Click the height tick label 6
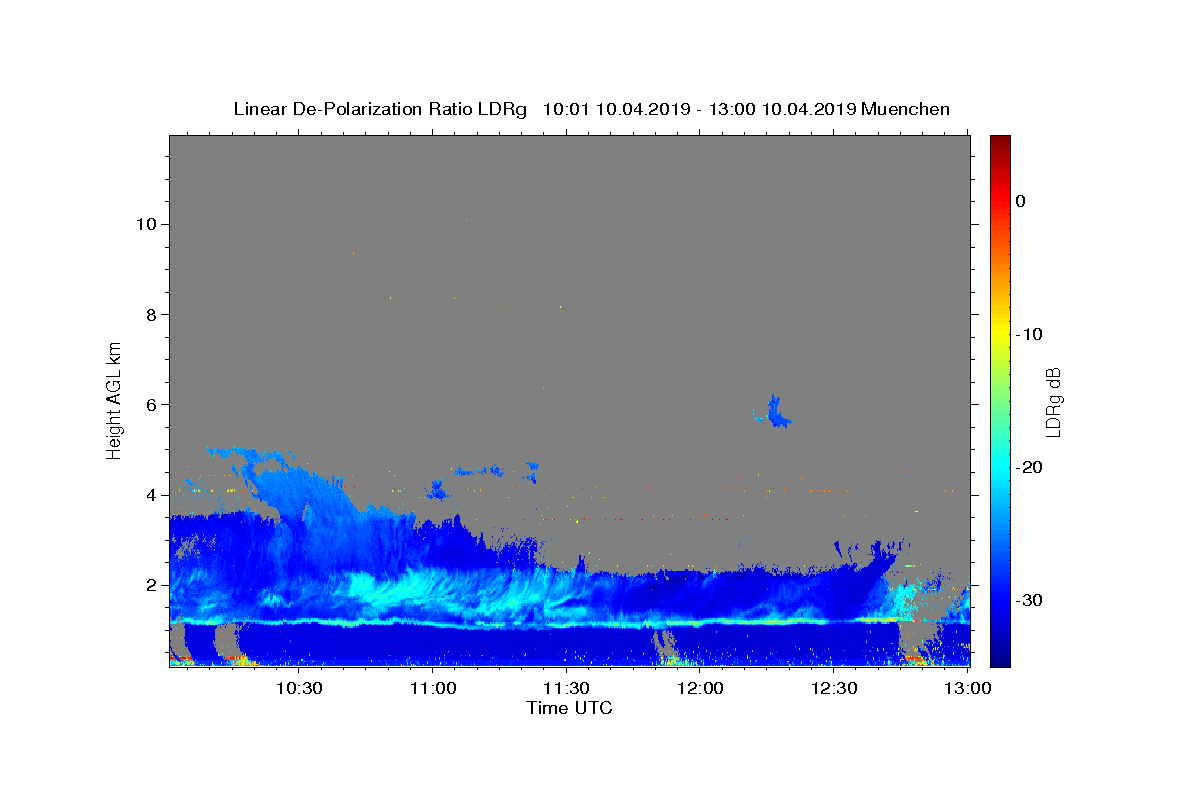The height and width of the screenshot is (800, 1200). [x=151, y=404]
